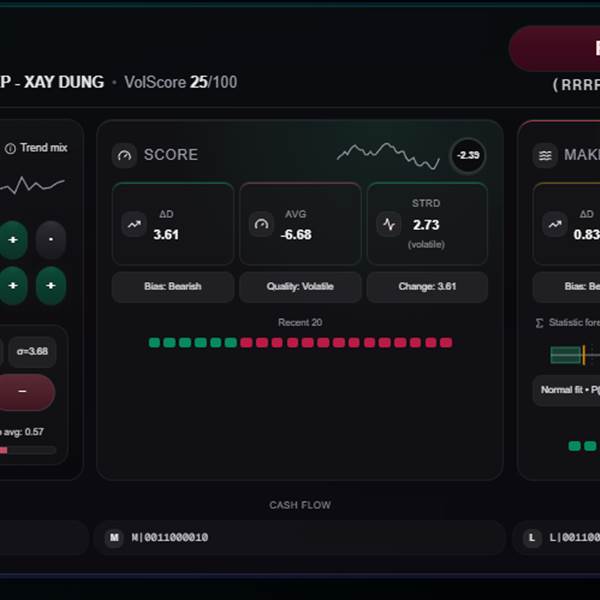Click the M|0011000010 cash flow code
This screenshot has width=600, height=600.
click(170, 538)
